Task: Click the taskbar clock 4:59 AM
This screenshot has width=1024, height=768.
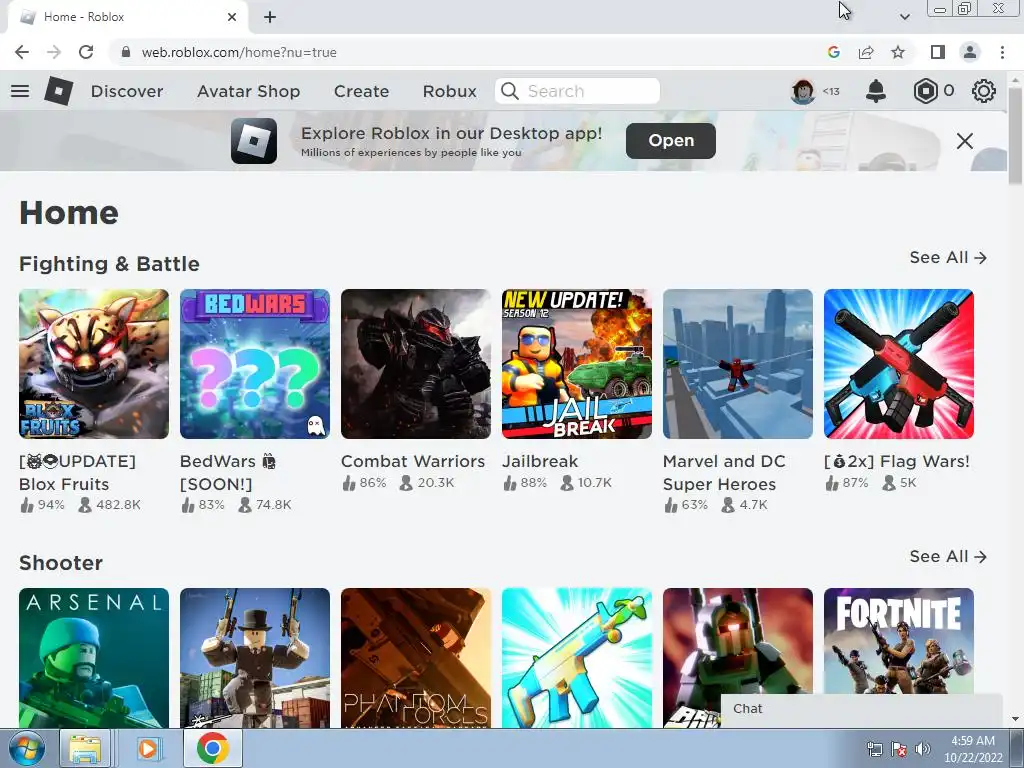Action: [x=972, y=741]
